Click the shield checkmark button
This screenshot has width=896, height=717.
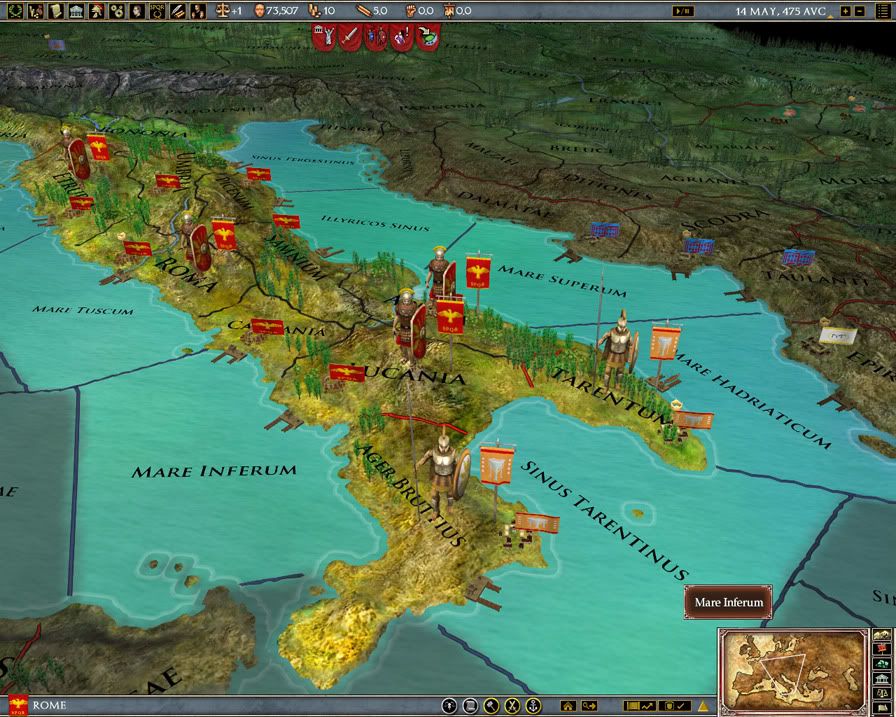pos(675,707)
